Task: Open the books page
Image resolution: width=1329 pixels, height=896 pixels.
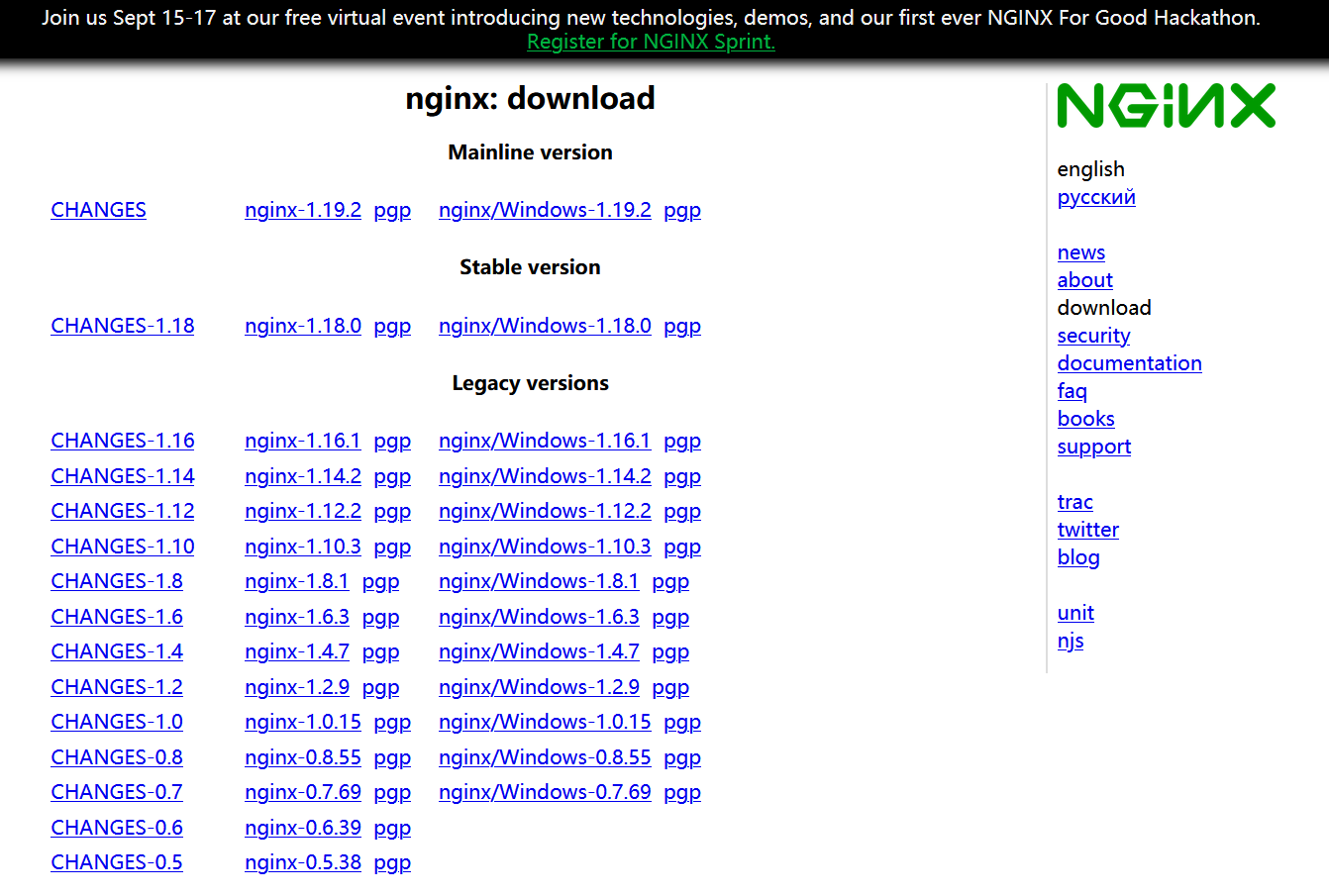Action: [x=1086, y=419]
